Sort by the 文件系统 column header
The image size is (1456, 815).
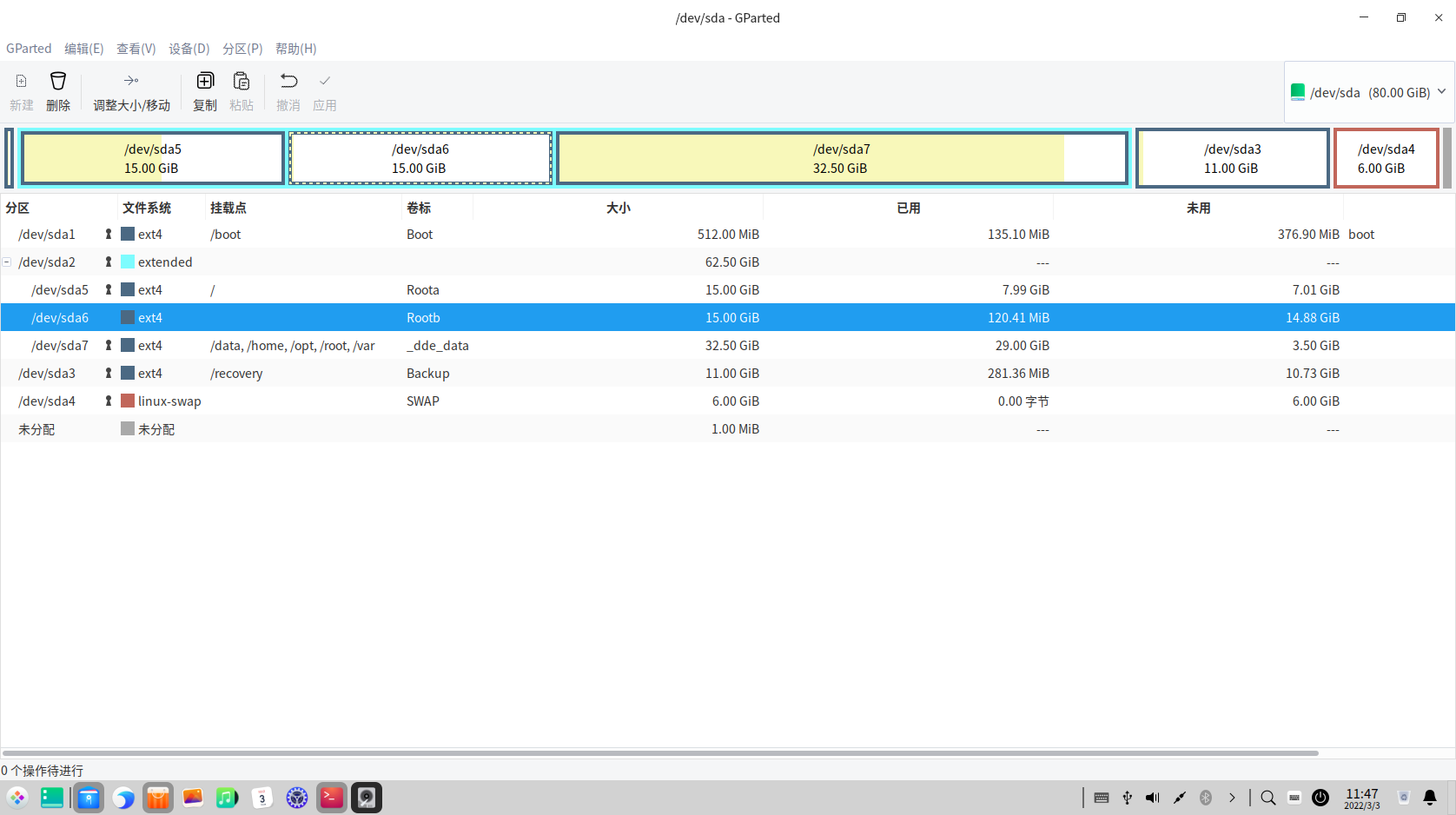pos(147,208)
